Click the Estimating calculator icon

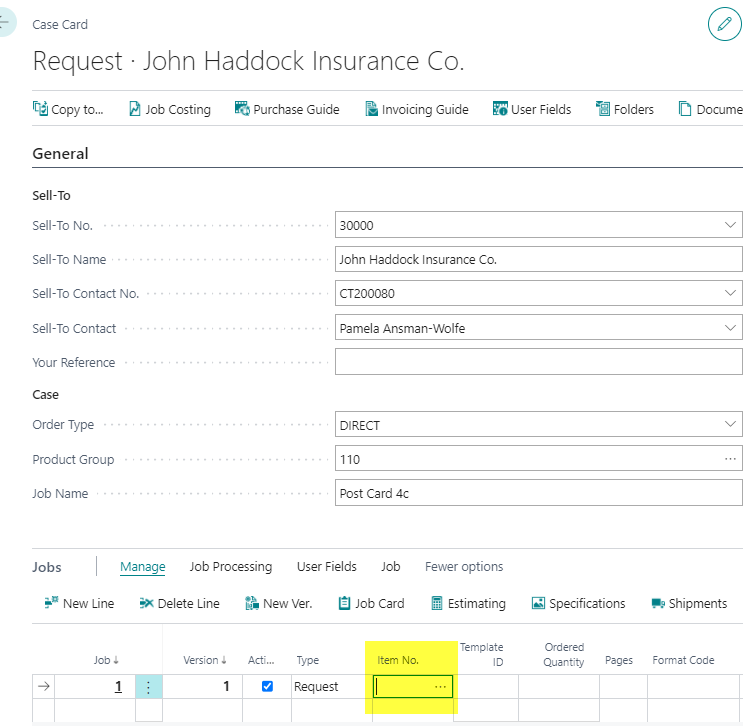coord(437,603)
